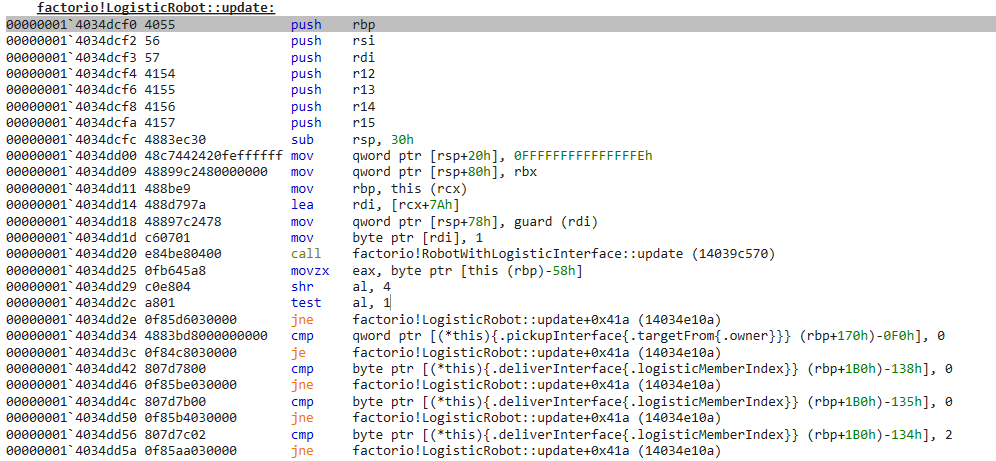This screenshot has width=996, height=461.
Task: Click operand rsp, 30h
Action: (382, 139)
